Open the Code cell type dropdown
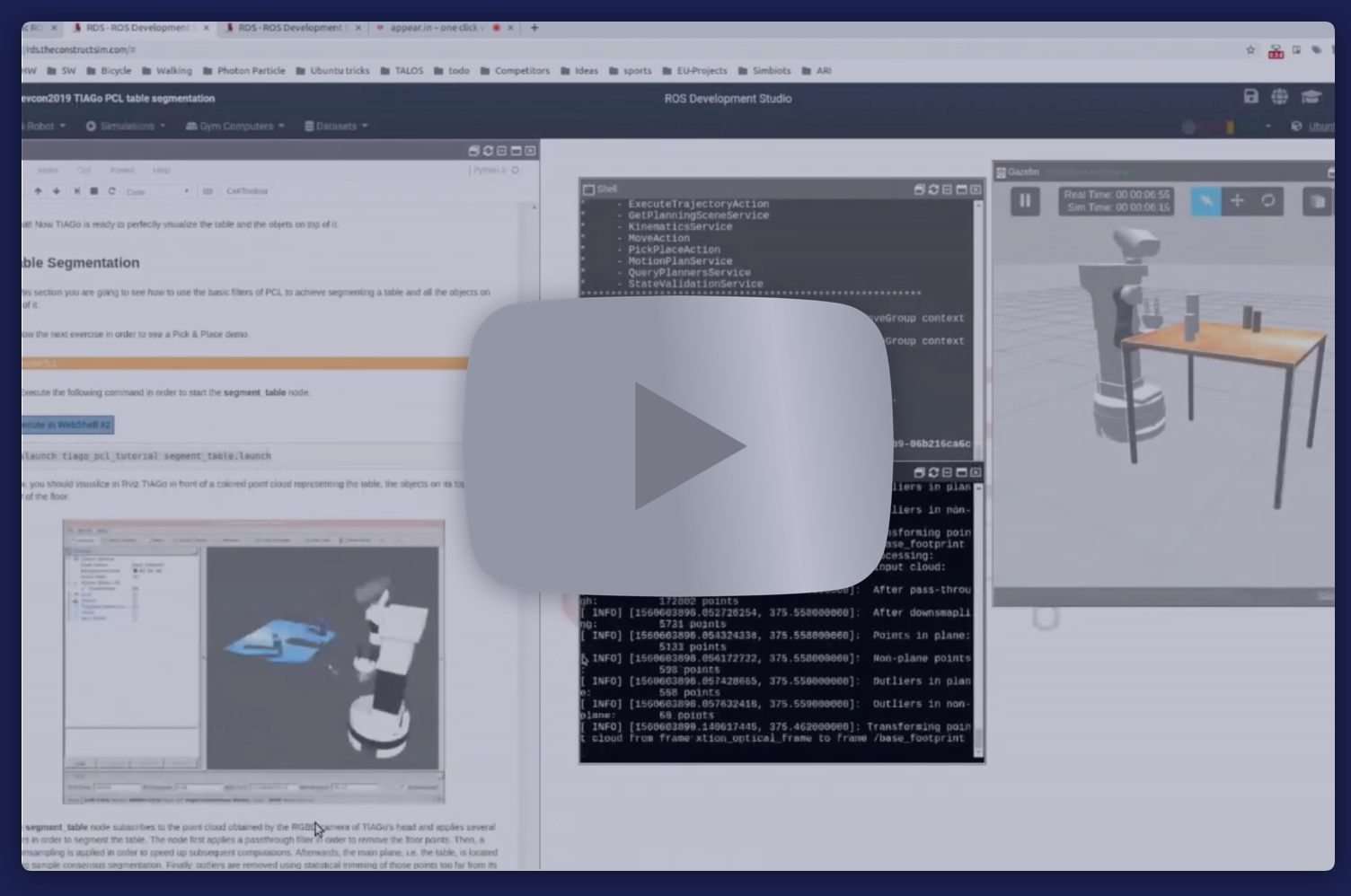Image resolution: width=1351 pixels, height=896 pixels. coord(157,191)
